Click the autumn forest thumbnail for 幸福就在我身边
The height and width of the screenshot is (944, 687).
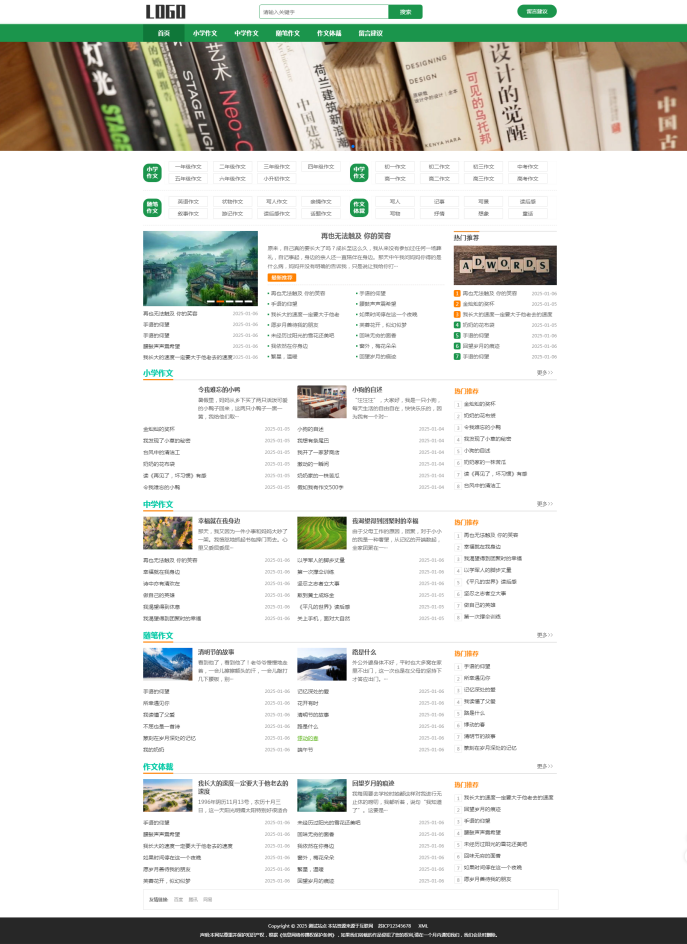167,533
